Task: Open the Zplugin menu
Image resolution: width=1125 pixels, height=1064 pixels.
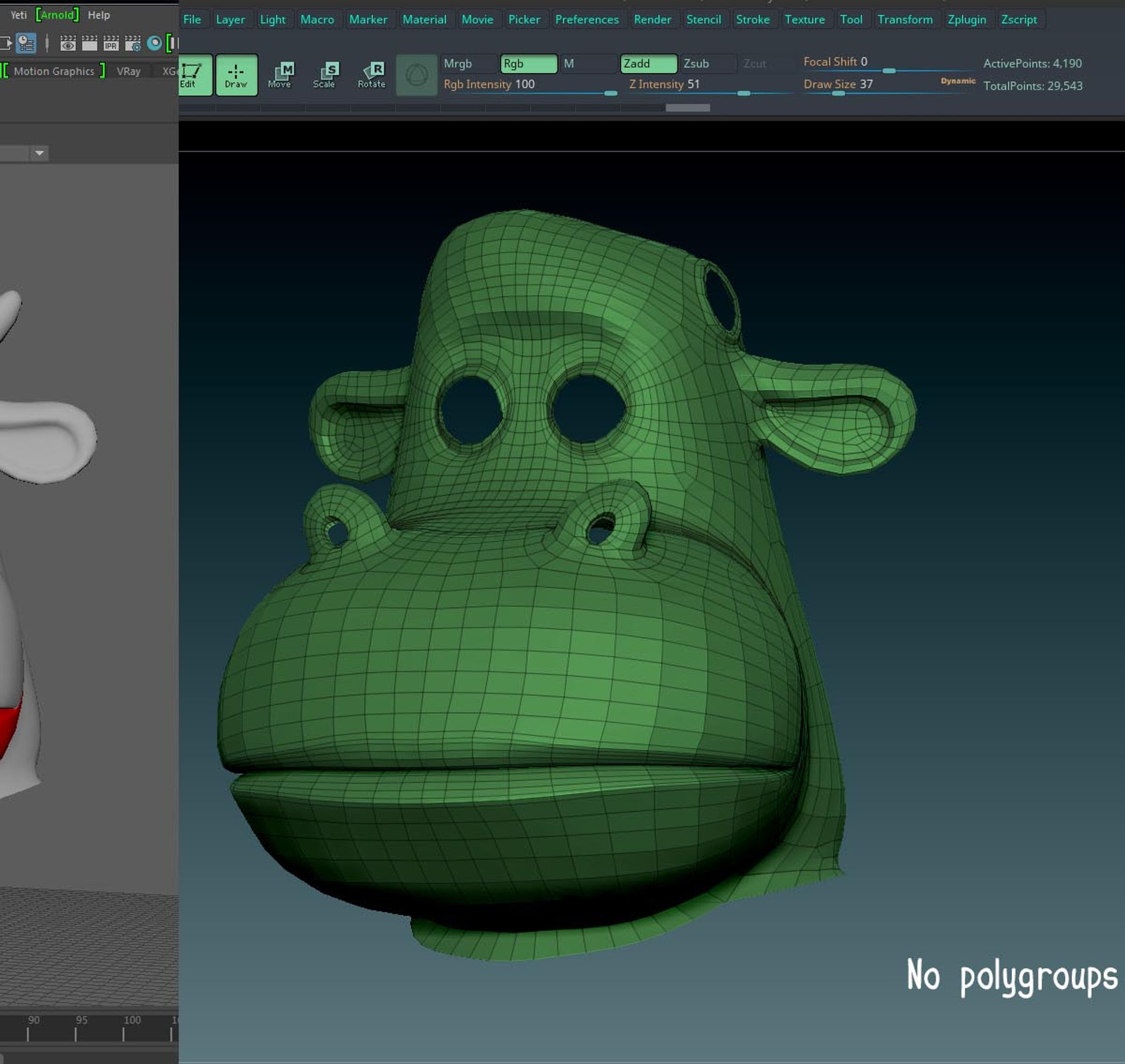Action: click(x=967, y=19)
